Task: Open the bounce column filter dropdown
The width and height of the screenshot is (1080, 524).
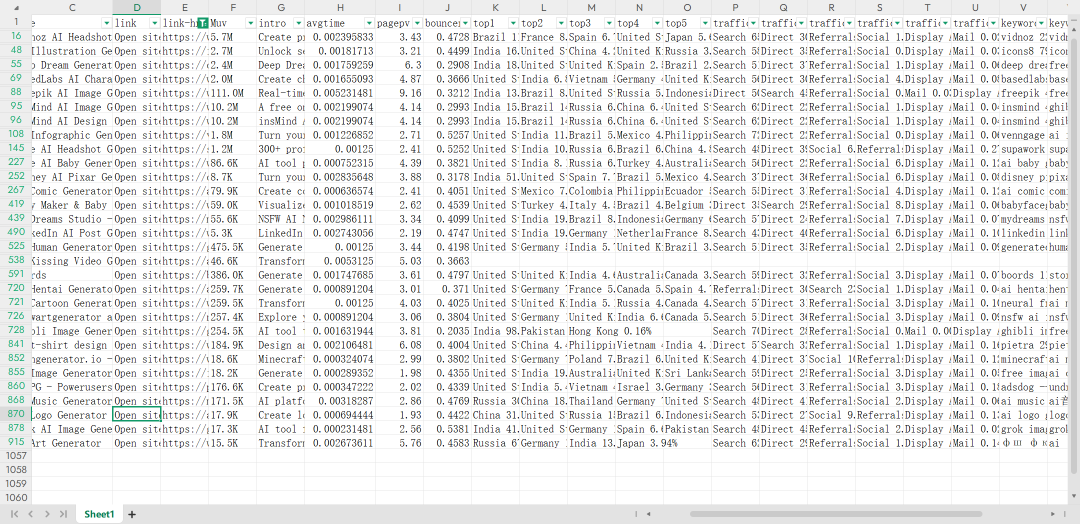Action: pyautogui.click(x=466, y=23)
